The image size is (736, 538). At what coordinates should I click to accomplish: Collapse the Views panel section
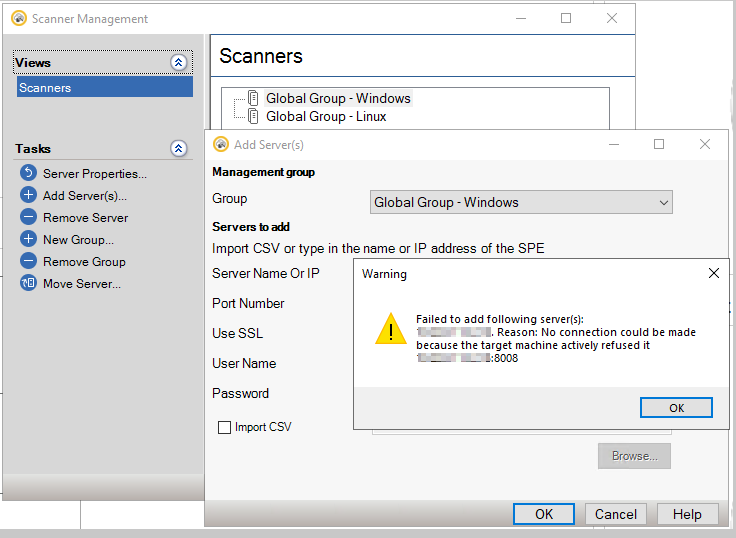(x=179, y=62)
